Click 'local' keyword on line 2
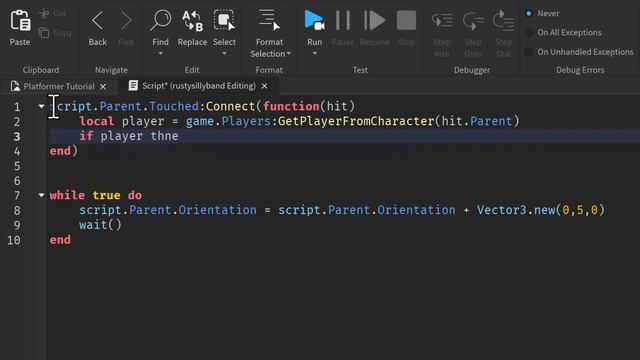 tap(97, 121)
